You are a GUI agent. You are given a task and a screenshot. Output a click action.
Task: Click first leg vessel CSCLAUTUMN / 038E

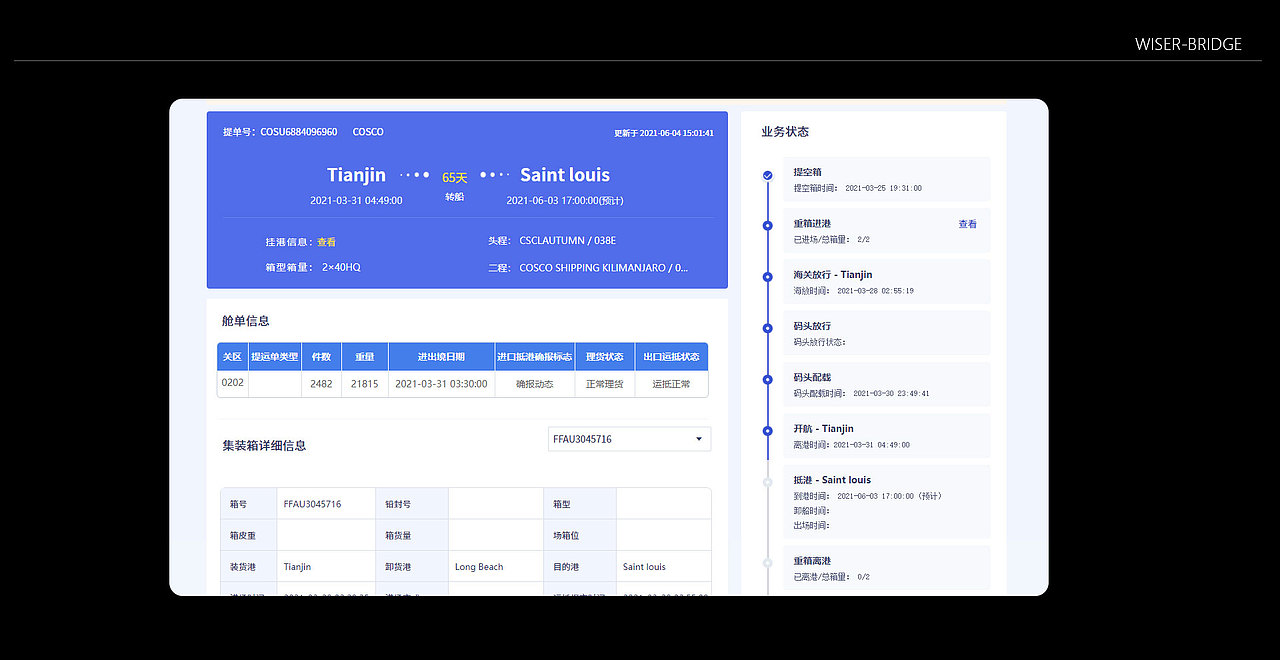point(568,241)
